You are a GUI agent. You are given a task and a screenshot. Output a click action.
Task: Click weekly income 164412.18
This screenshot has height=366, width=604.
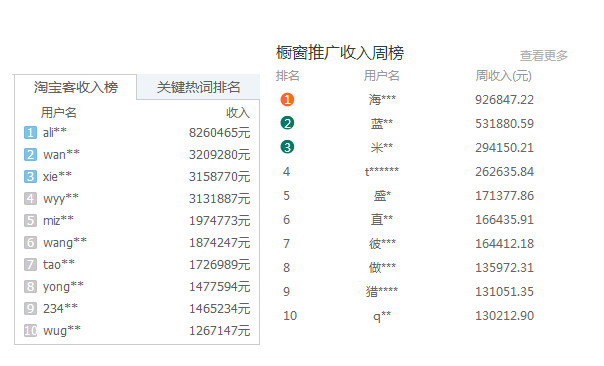tap(504, 243)
